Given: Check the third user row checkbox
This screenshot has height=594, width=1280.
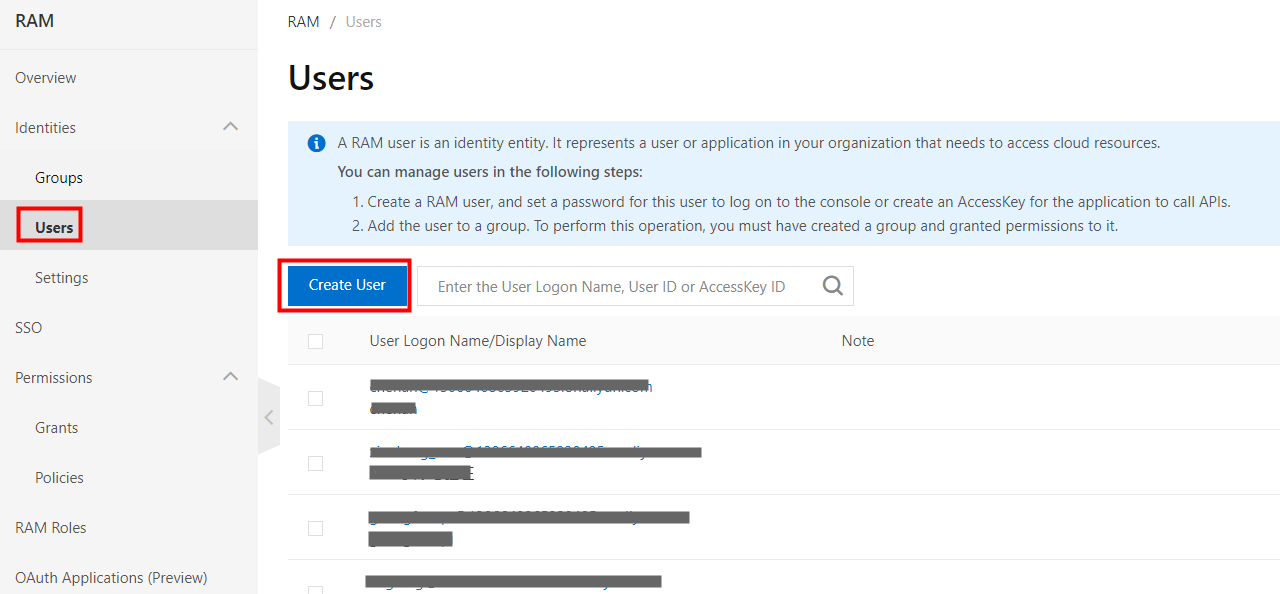Looking at the screenshot, I should [316, 528].
